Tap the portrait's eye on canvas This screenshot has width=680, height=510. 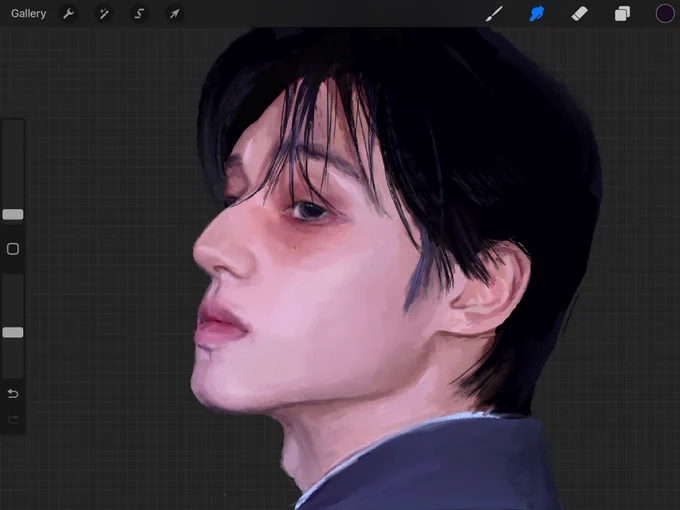[x=311, y=211]
